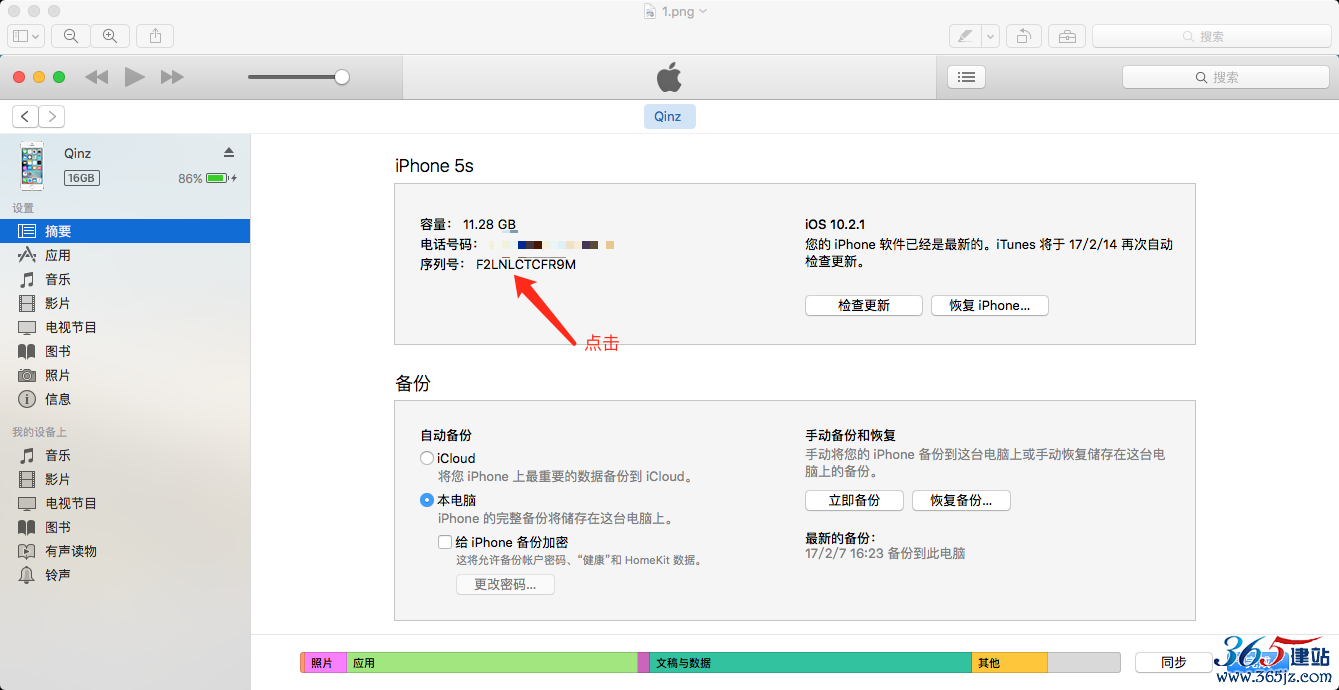Open Preview's share button
The image size is (1339, 690).
(155, 36)
